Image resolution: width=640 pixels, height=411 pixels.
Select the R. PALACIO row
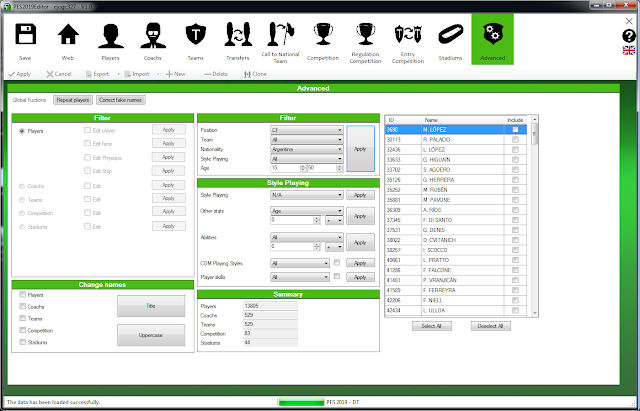(456, 140)
